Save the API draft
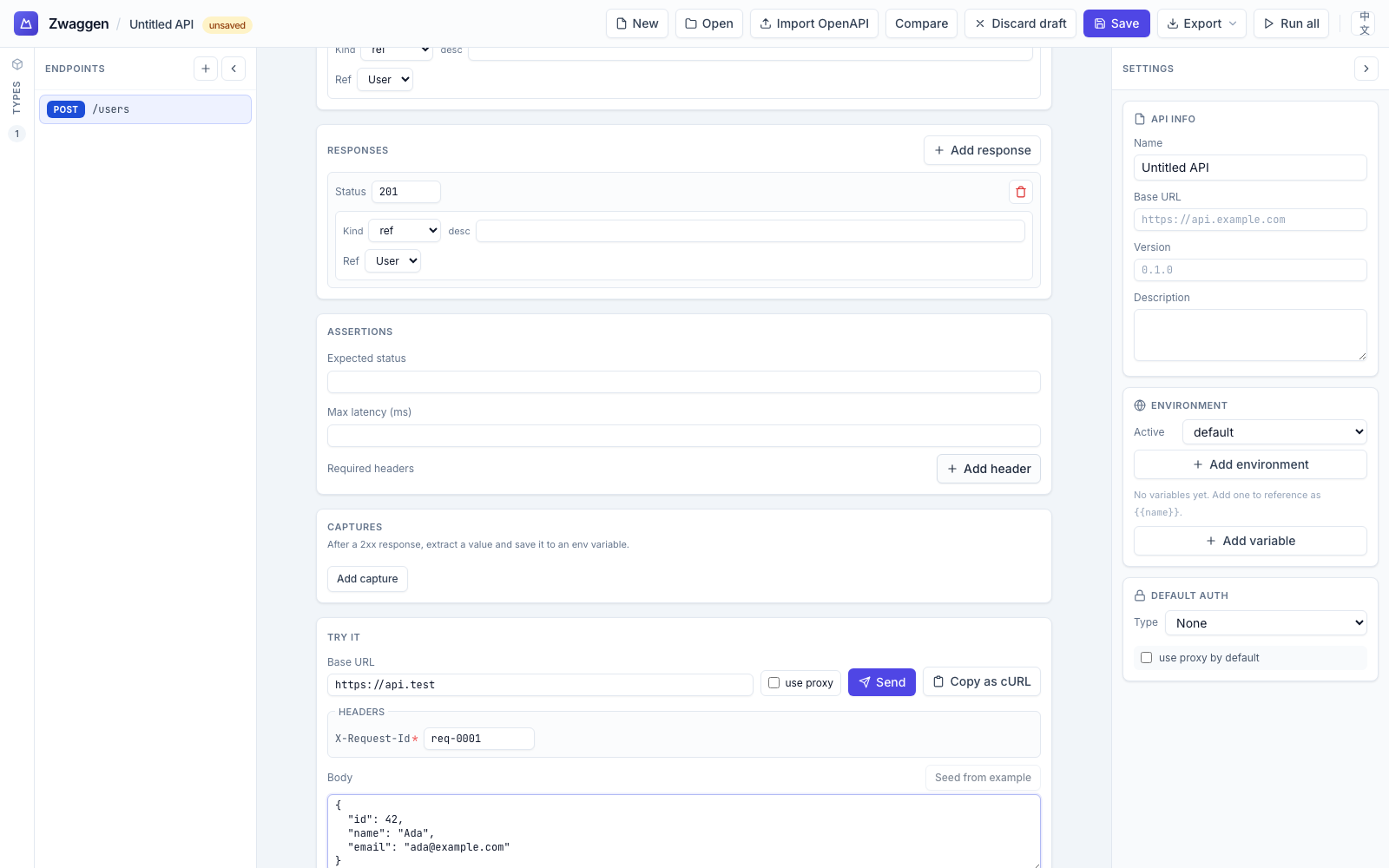 pos(1116,23)
